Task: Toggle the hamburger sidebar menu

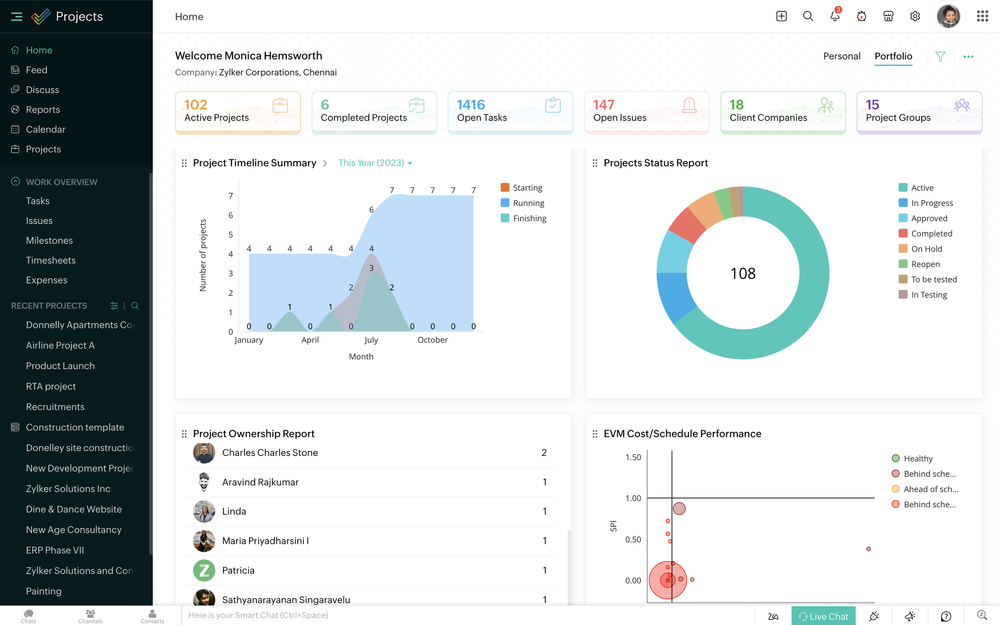Action: (x=17, y=17)
